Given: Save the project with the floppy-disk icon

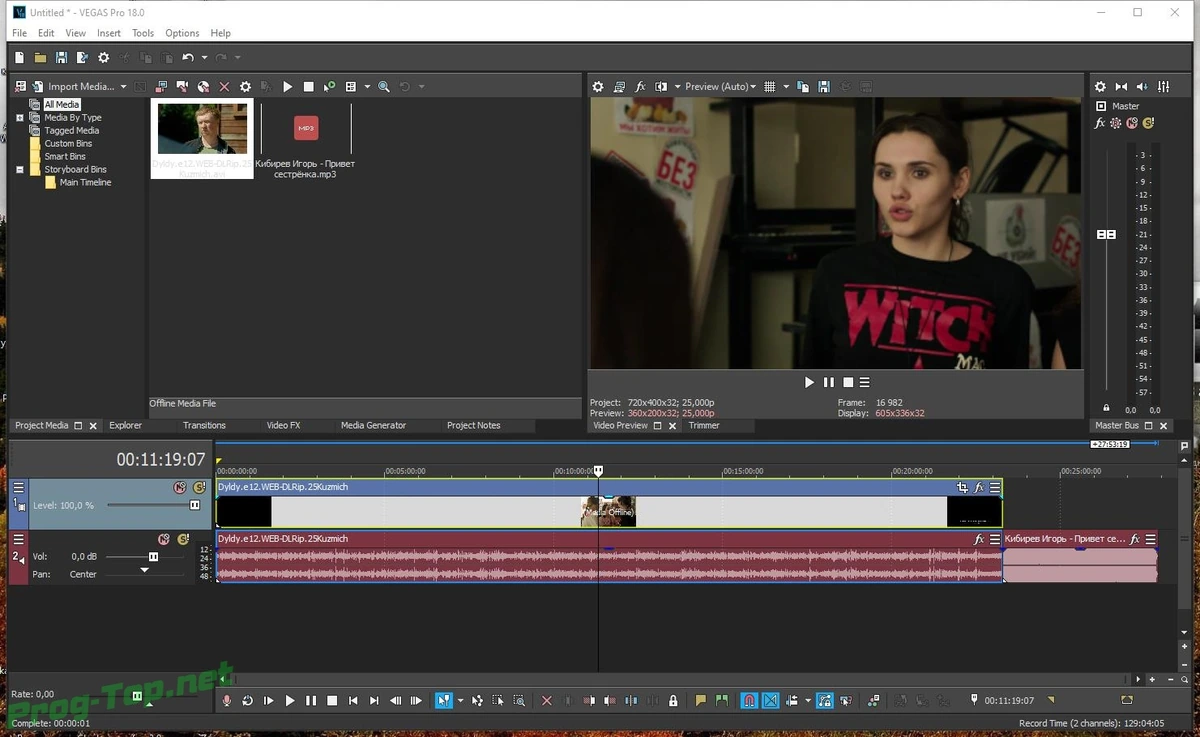Looking at the screenshot, I should [61, 58].
